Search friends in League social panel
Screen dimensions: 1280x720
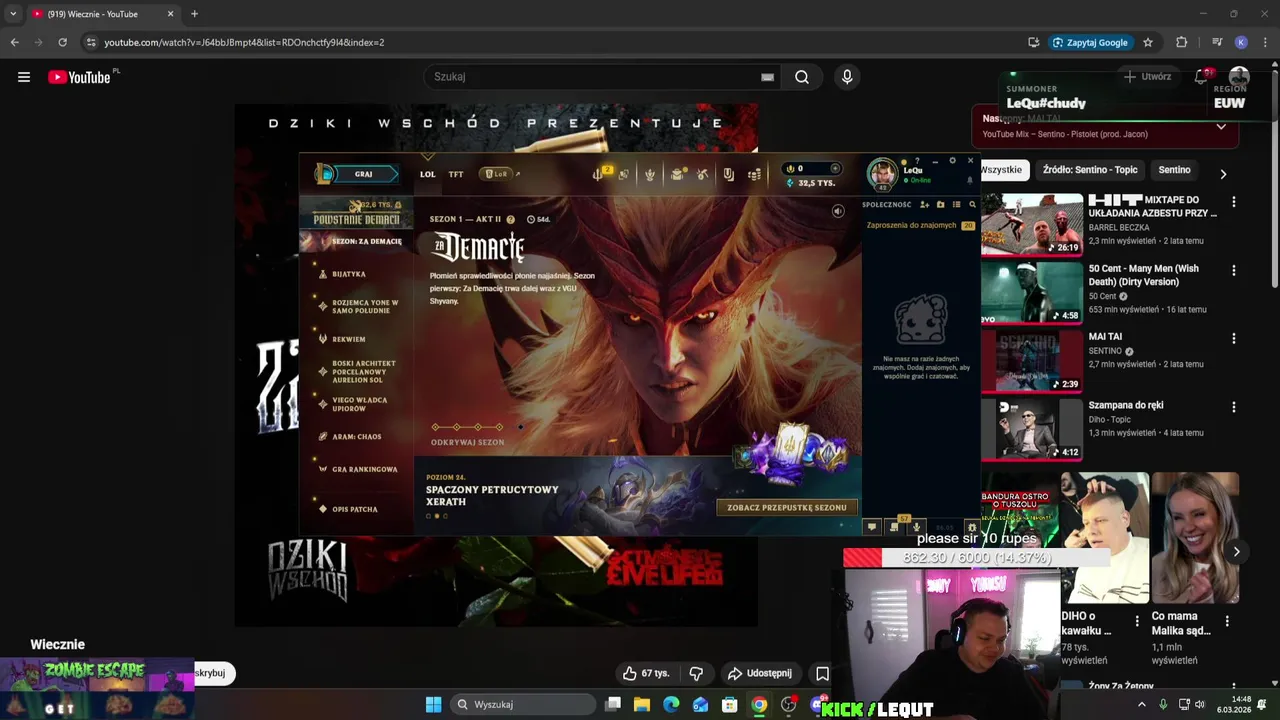pyautogui.click(x=972, y=204)
